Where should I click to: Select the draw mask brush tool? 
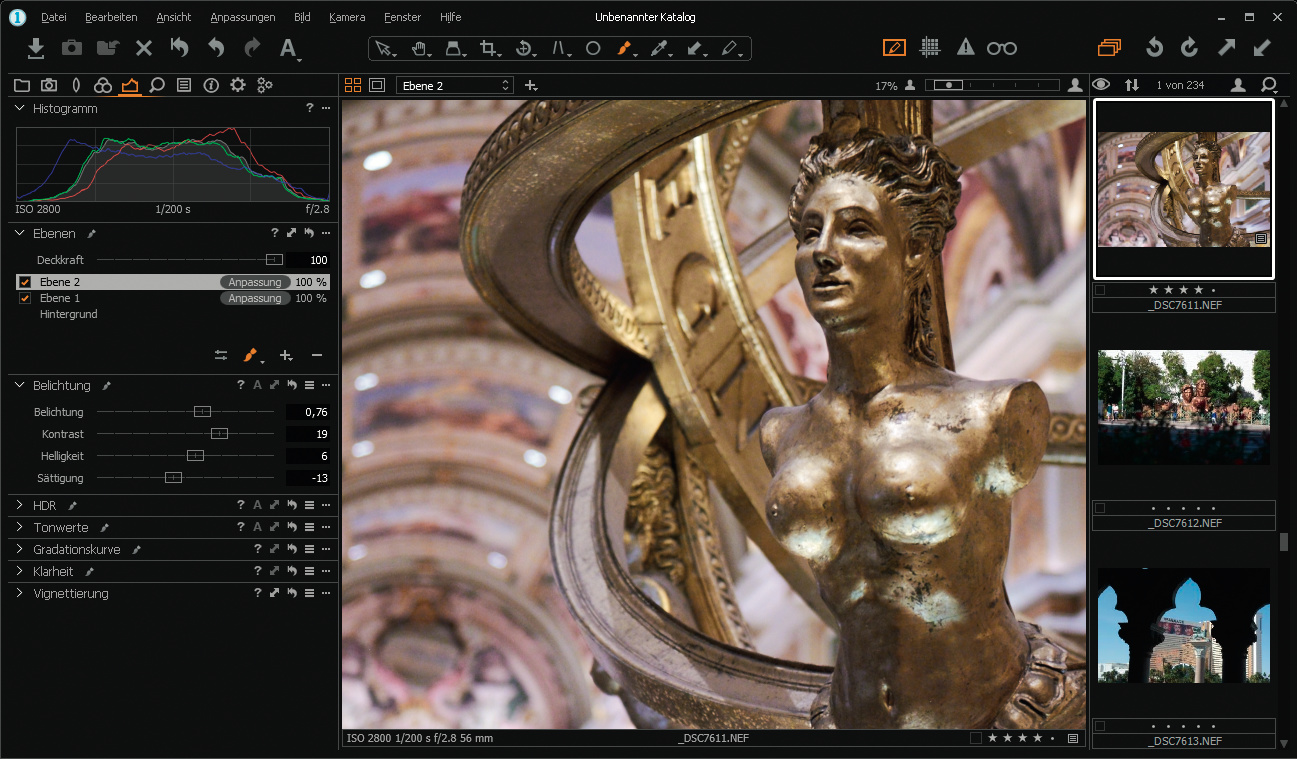pos(623,48)
